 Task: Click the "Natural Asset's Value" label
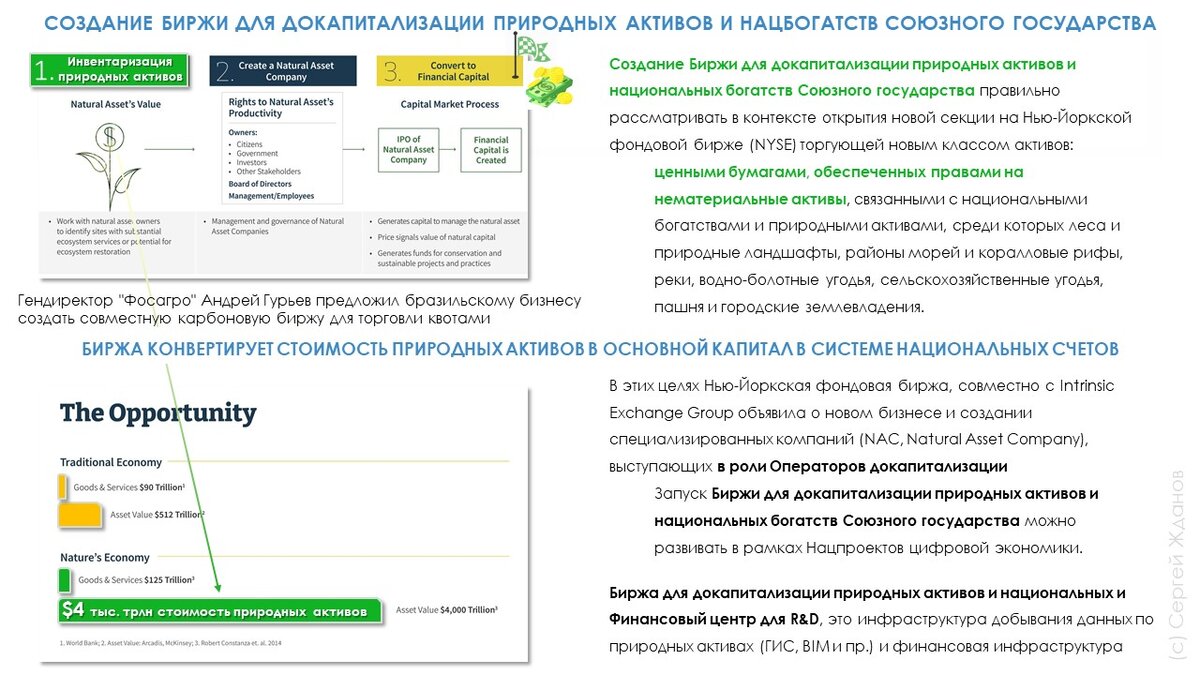pos(116,103)
